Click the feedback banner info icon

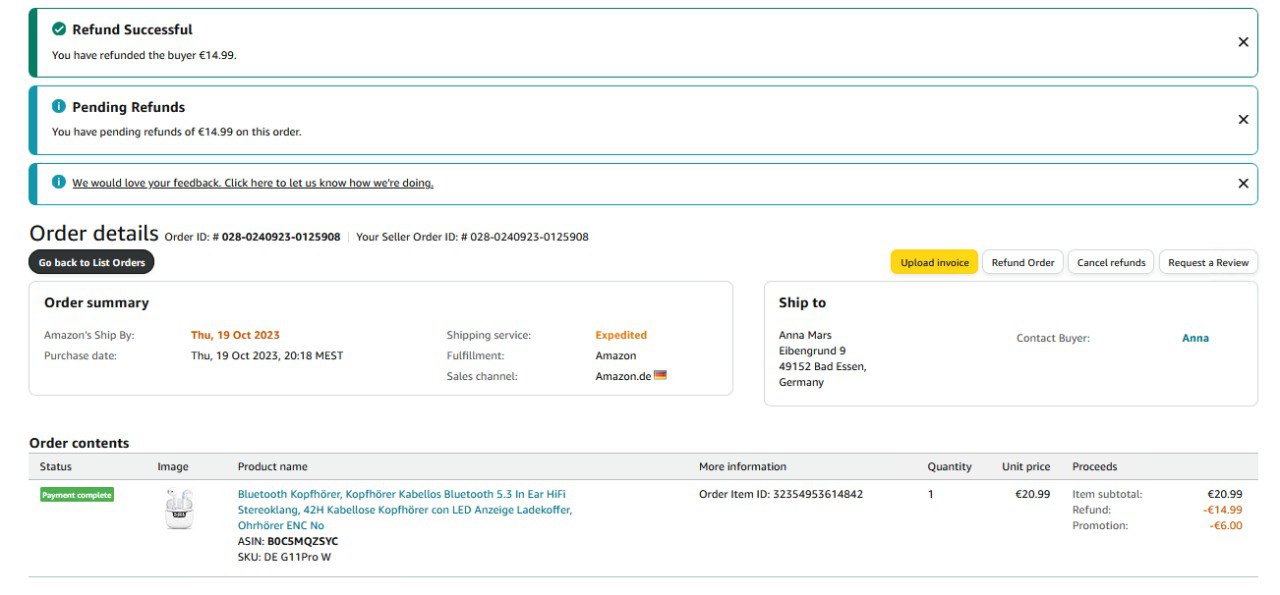[59, 182]
